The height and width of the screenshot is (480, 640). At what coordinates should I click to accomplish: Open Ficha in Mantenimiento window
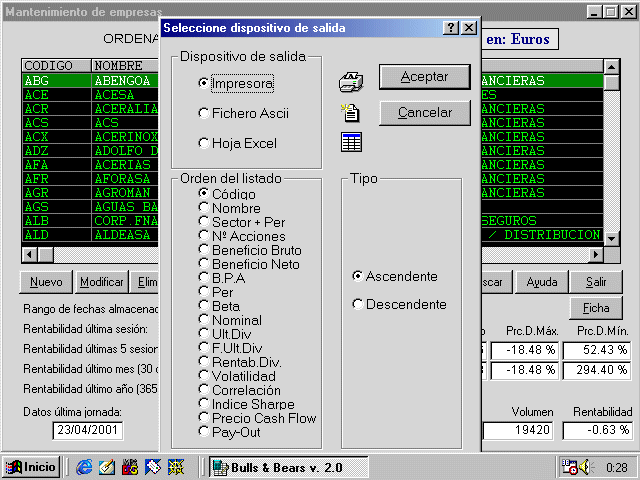point(596,308)
